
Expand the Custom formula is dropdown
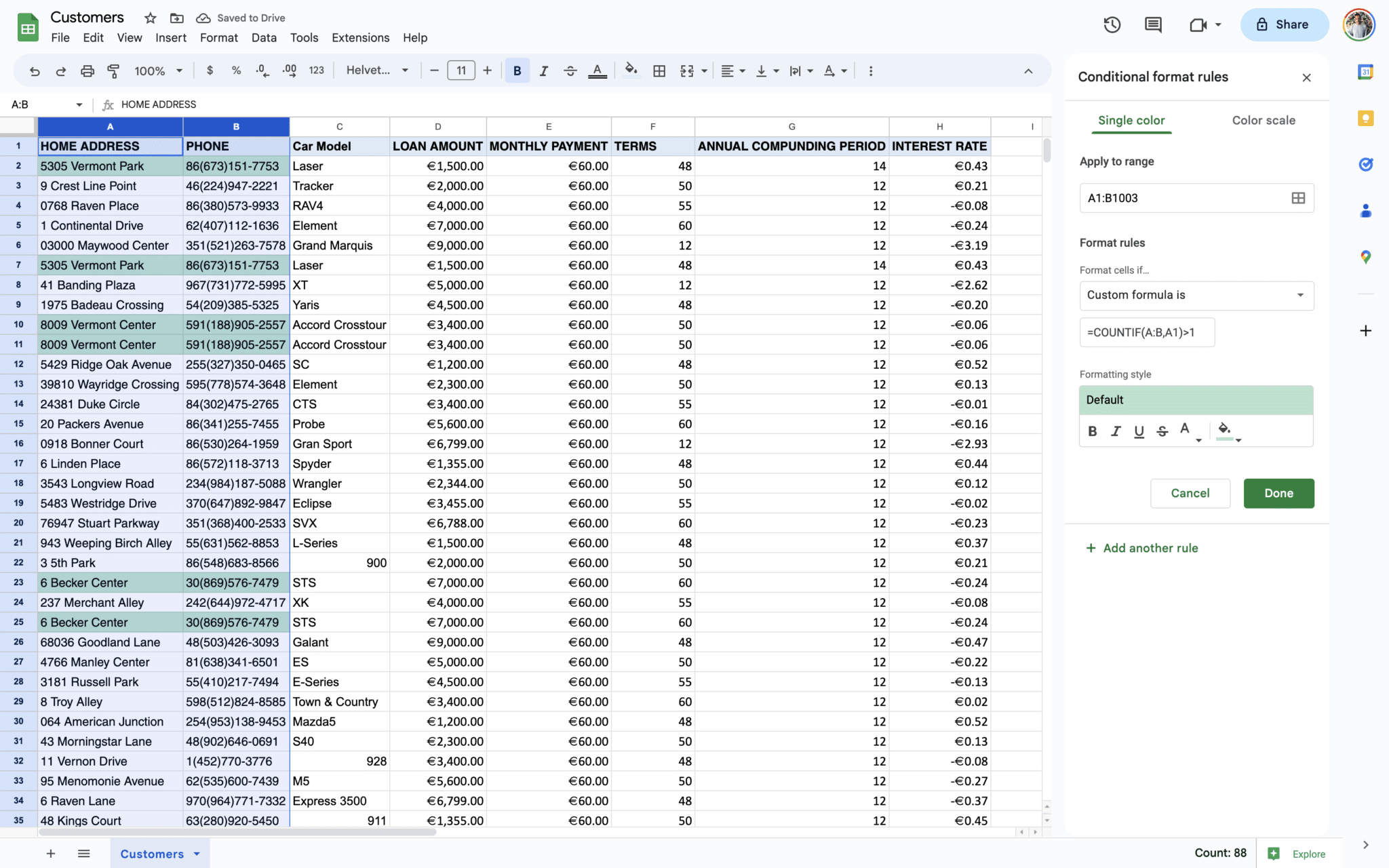(x=1196, y=295)
